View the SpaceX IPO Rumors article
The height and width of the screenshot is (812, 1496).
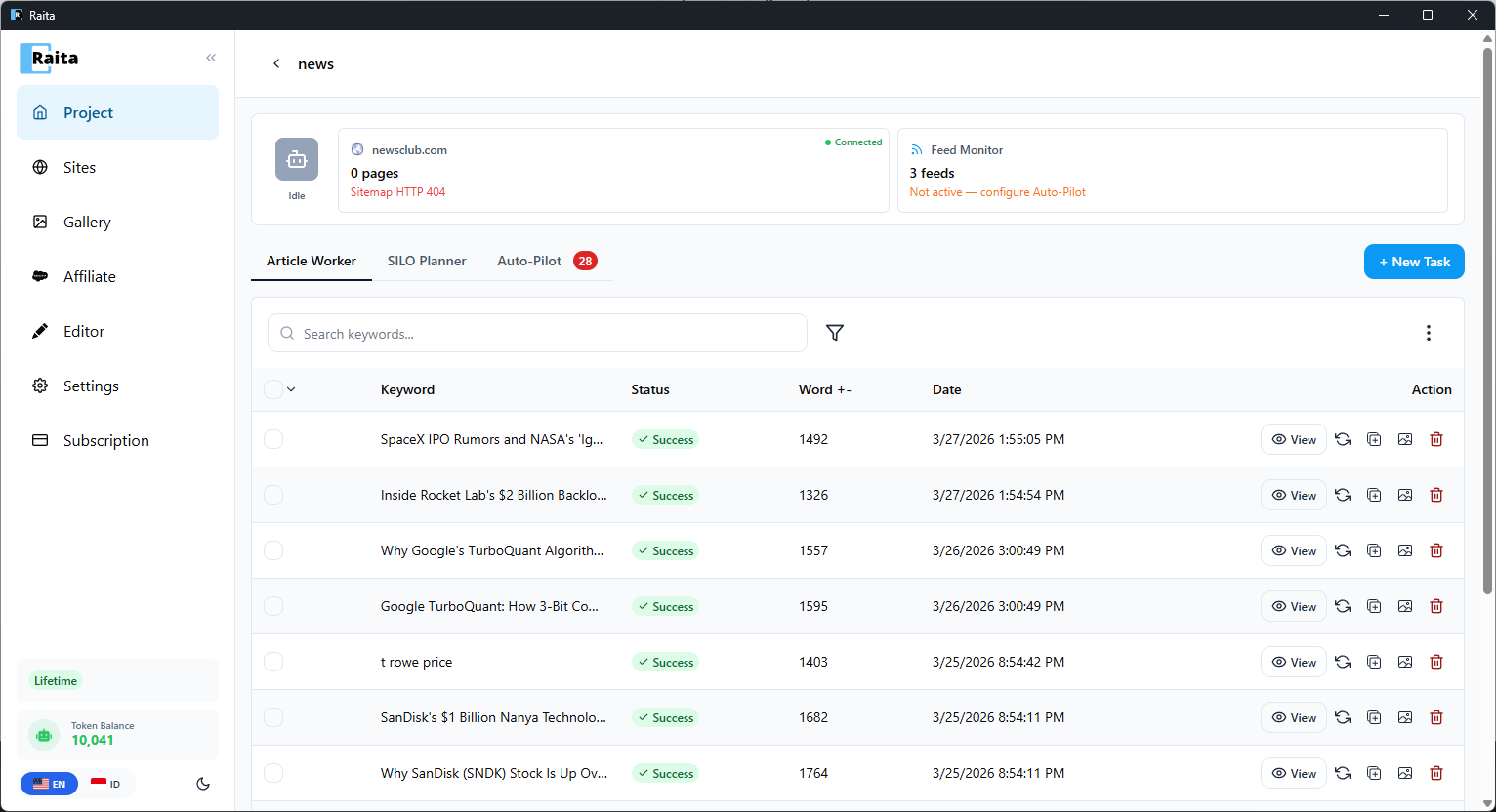pos(1294,439)
